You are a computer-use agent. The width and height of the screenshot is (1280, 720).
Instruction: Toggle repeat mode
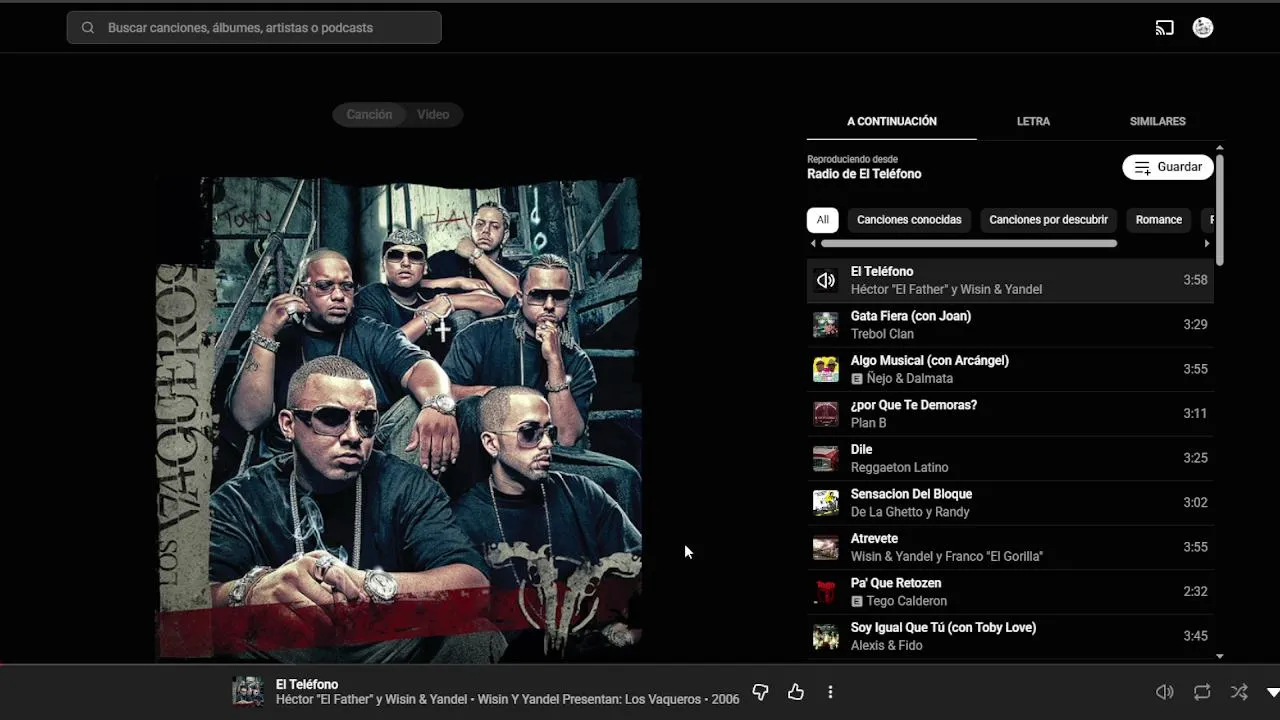(1202, 692)
